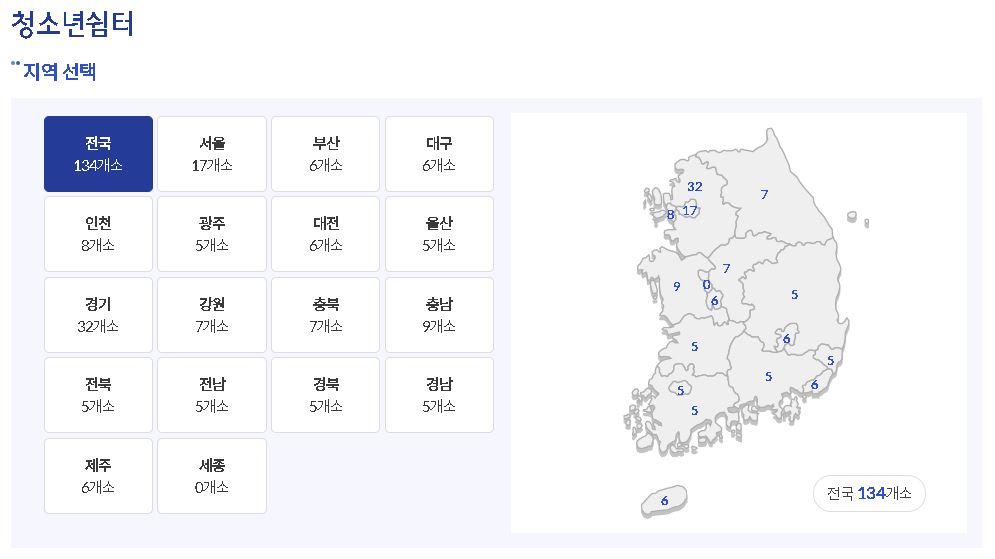Select the 울산 5개소 button

(x=439, y=234)
